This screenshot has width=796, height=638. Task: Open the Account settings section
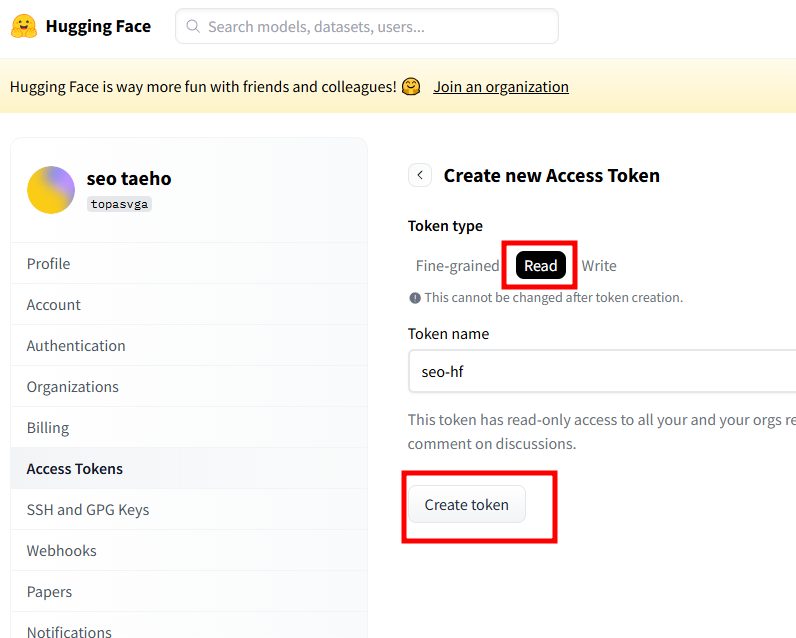coord(53,305)
